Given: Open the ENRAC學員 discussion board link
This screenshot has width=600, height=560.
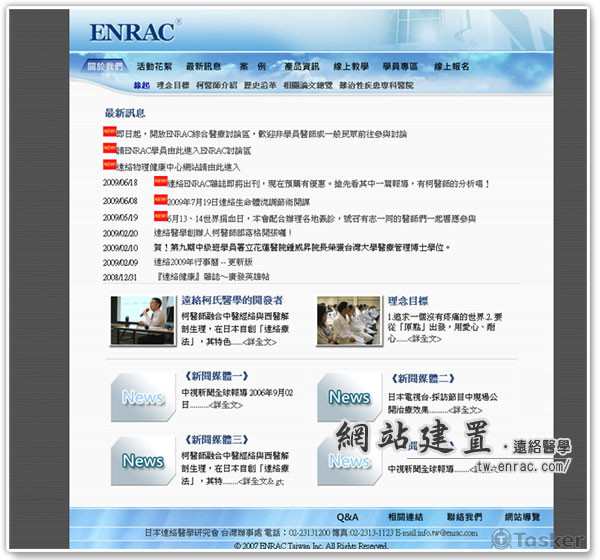Looking at the screenshot, I should [x=184, y=150].
